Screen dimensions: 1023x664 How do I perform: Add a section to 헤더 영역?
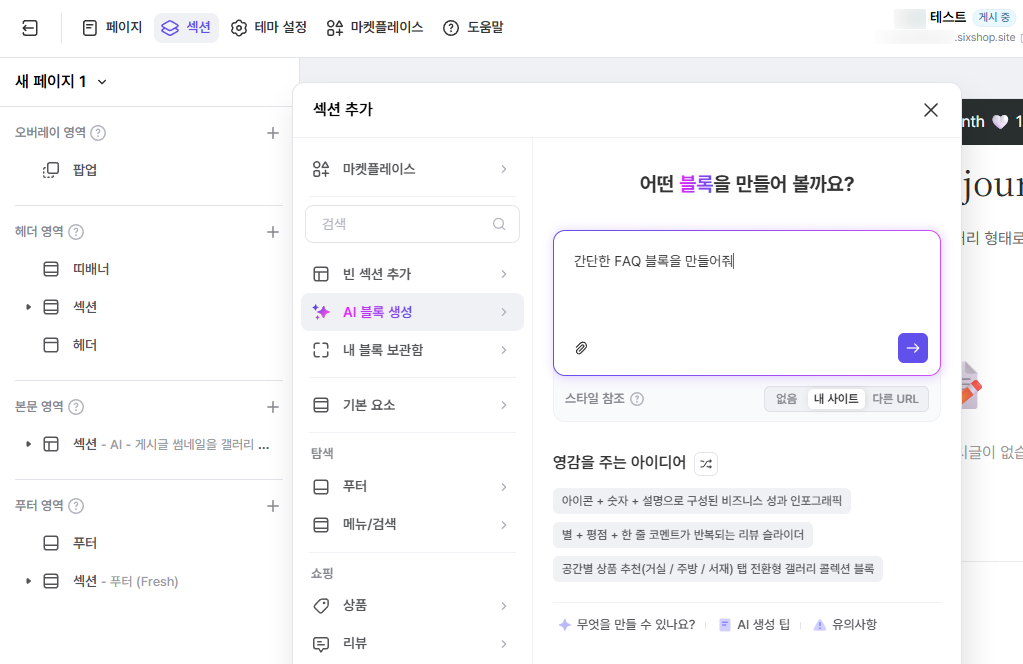273,232
